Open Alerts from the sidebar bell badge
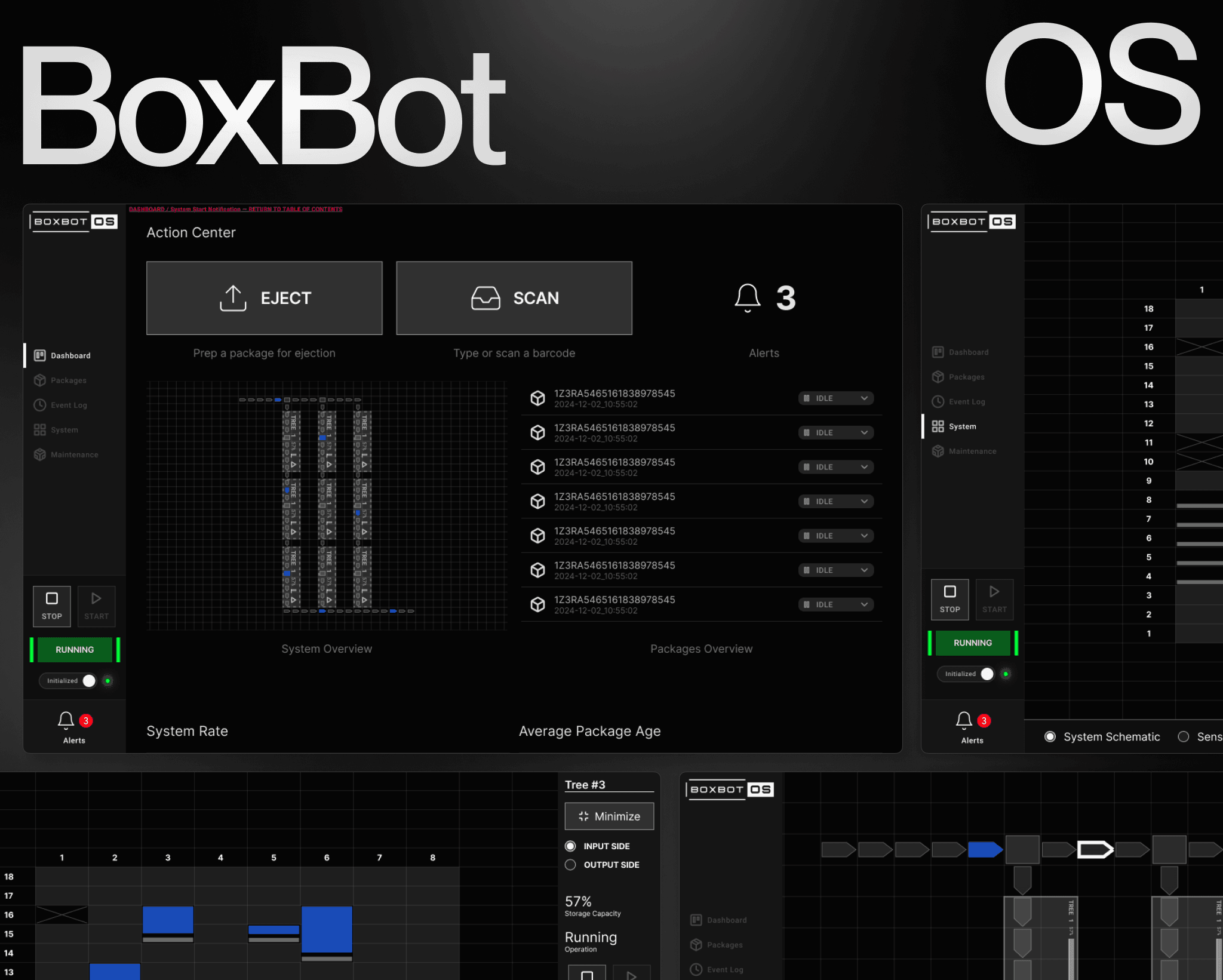 (x=66, y=721)
